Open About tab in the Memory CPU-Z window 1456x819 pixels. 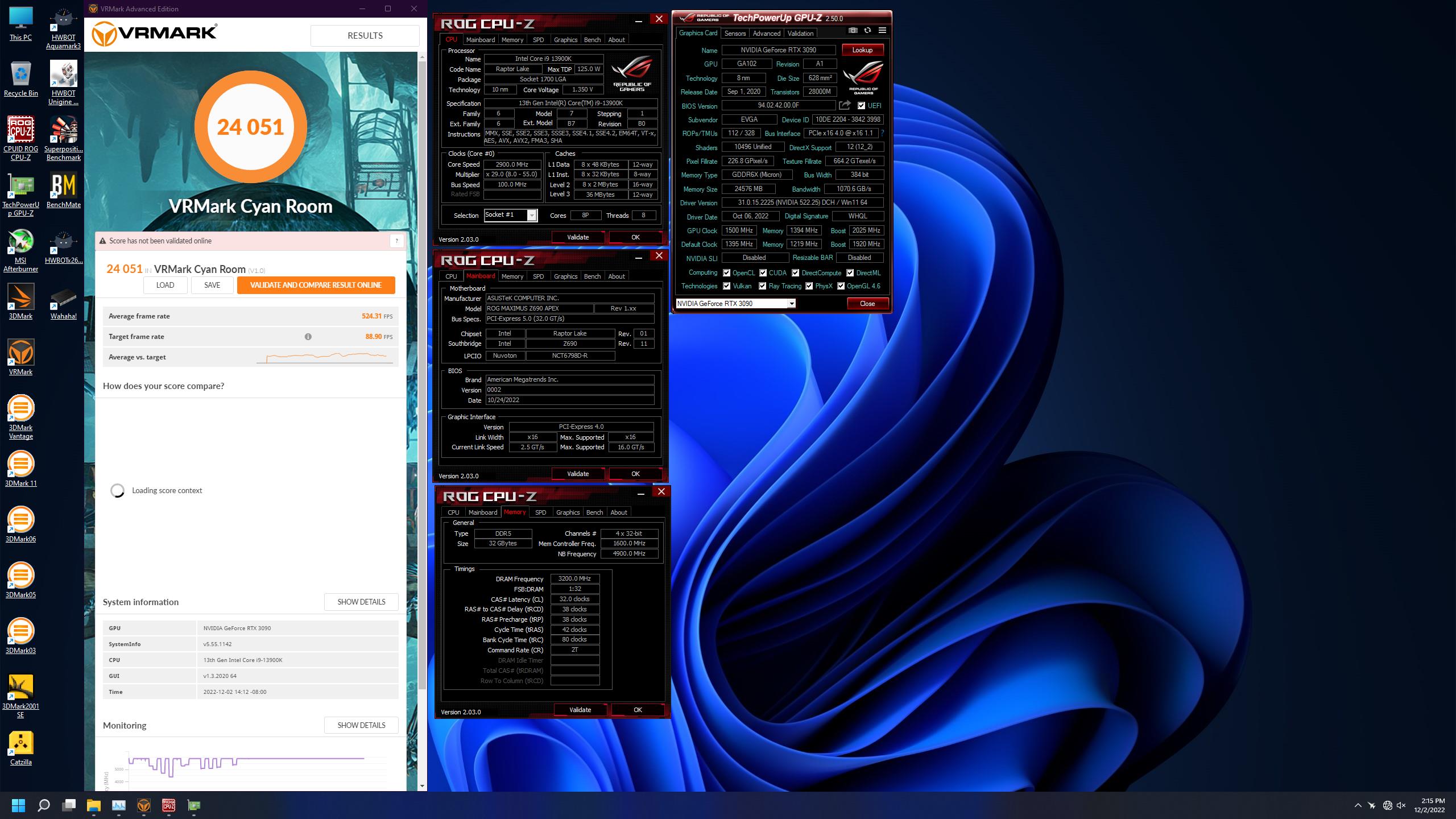click(619, 512)
